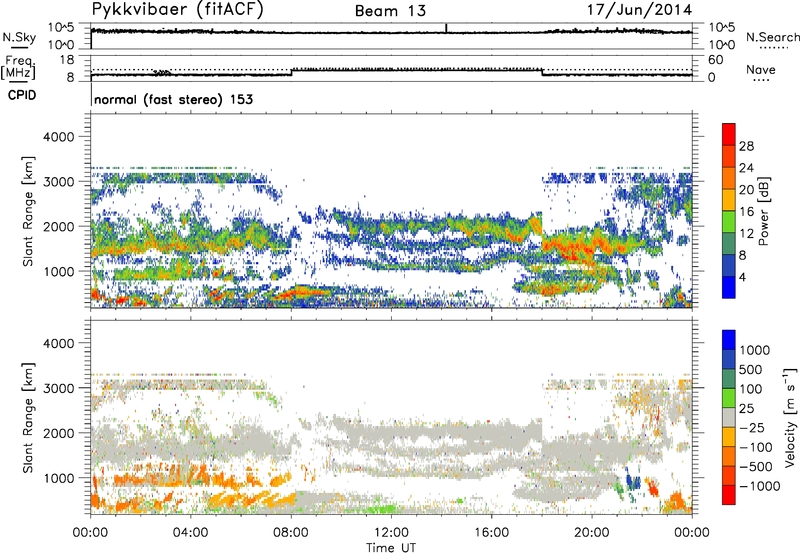This screenshot has width=800, height=554.
Task: Click the 'Beam 13' label
Action: 390,11
